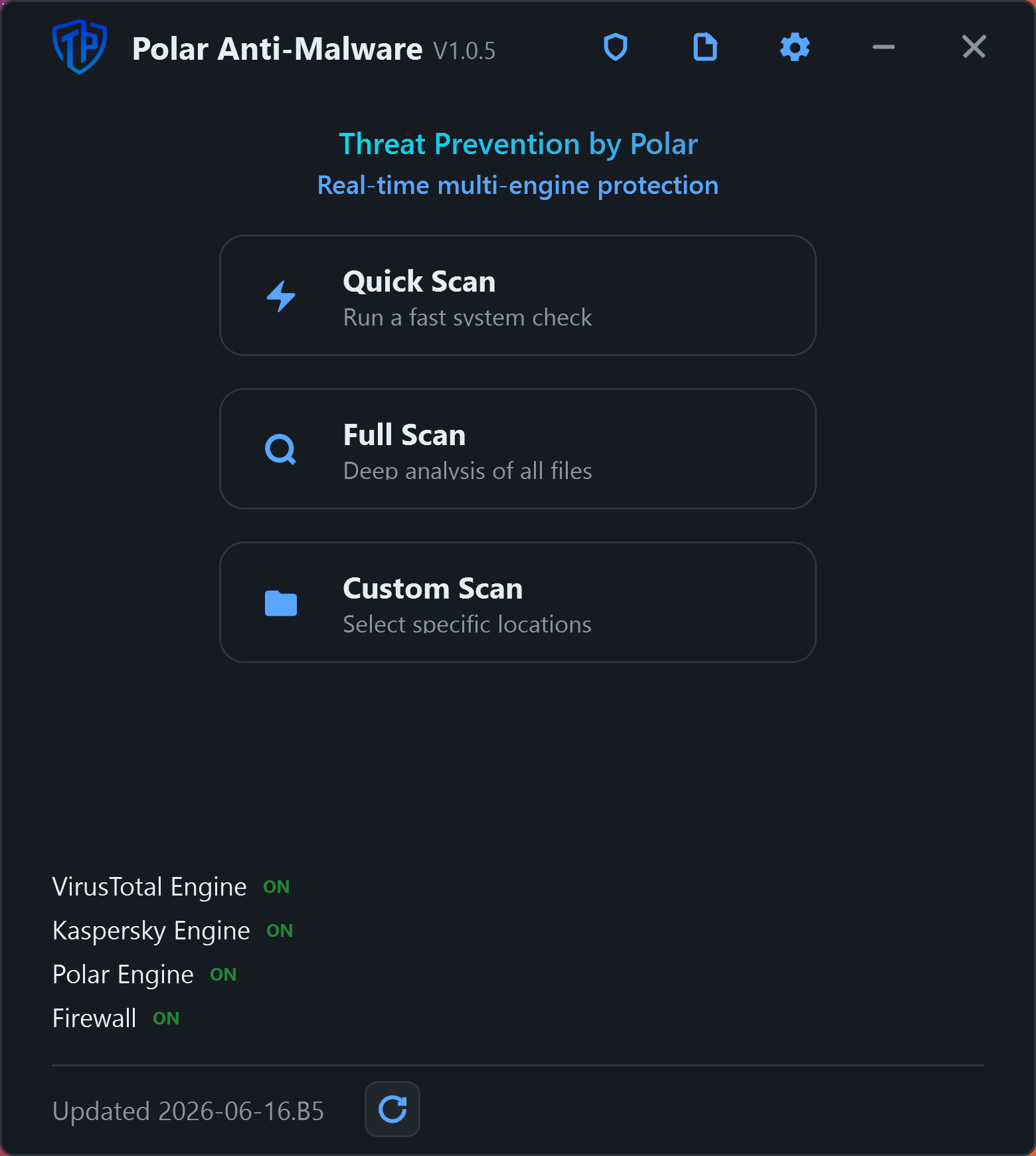Toggle Polar Engine ON status
Screen dimensions: 1036x1156
click(x=223, y=975)
